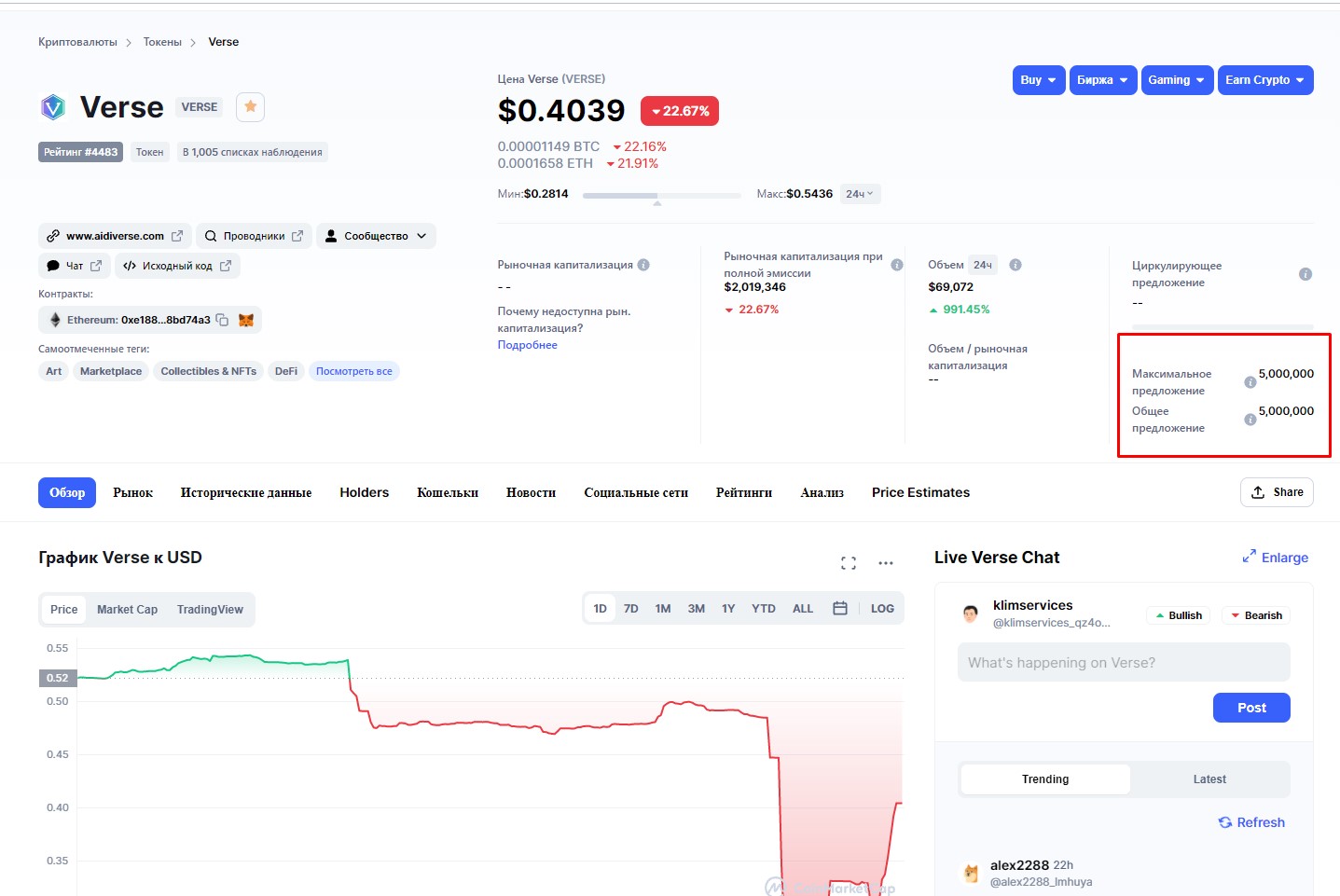1340x896 pixels.
Task: Add token to MetaMask fox icon
Action: [x=246, y=320]
